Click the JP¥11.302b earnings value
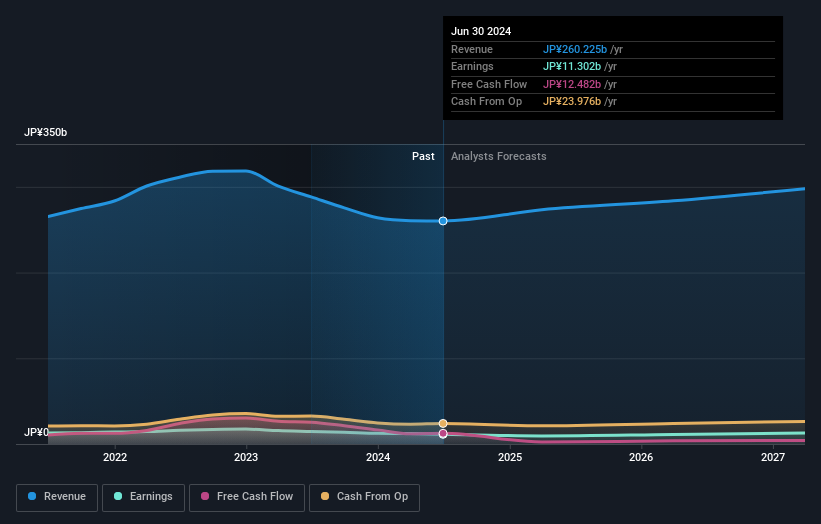 [x=572, y=66]
